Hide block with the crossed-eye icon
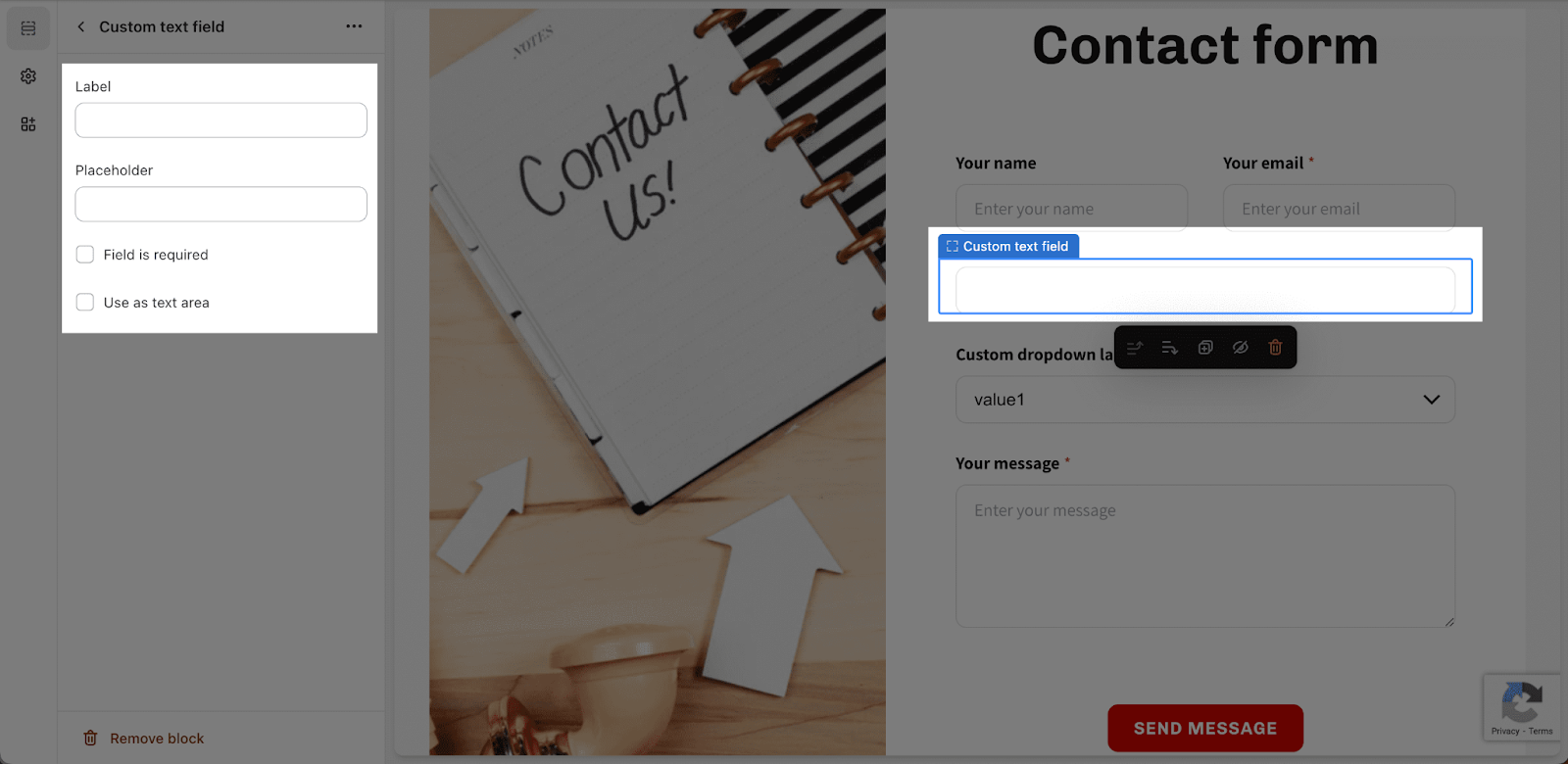1568x764 pixels. (1241, 348)
